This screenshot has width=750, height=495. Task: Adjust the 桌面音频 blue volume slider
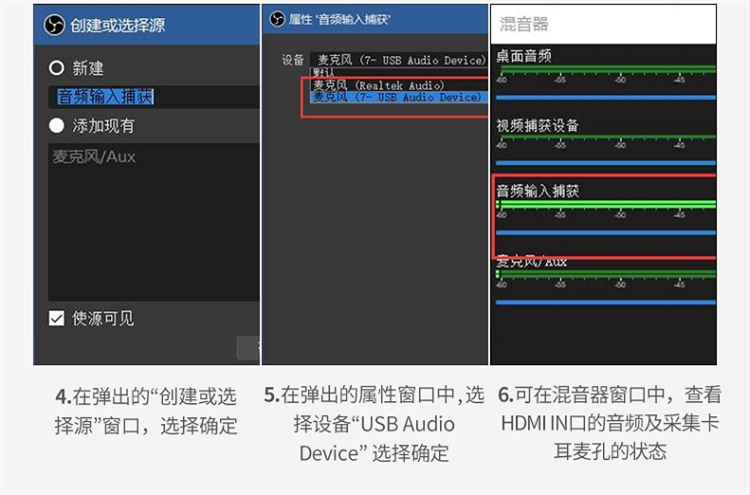point(606,98)
